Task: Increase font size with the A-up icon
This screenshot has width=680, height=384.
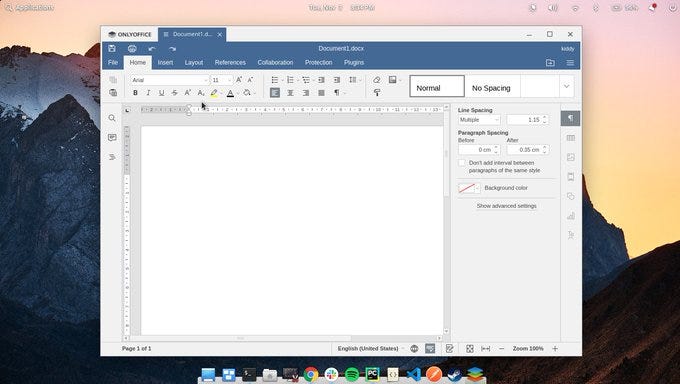Action: pyautogui.click(x=239, y=80)
